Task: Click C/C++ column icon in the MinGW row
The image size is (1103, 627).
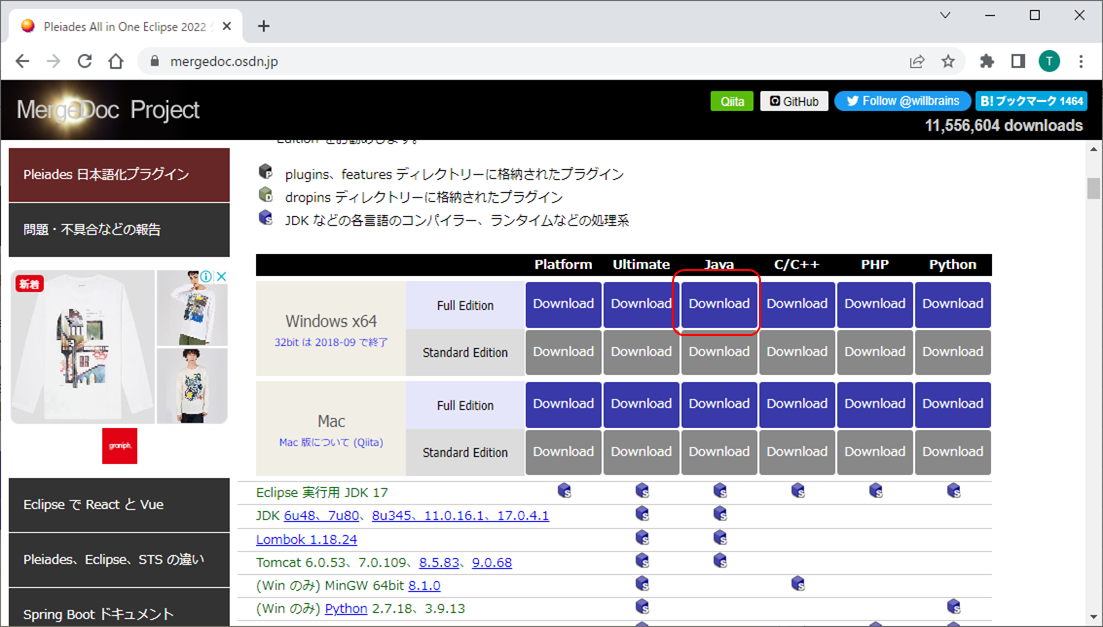Action: point(798,583)
